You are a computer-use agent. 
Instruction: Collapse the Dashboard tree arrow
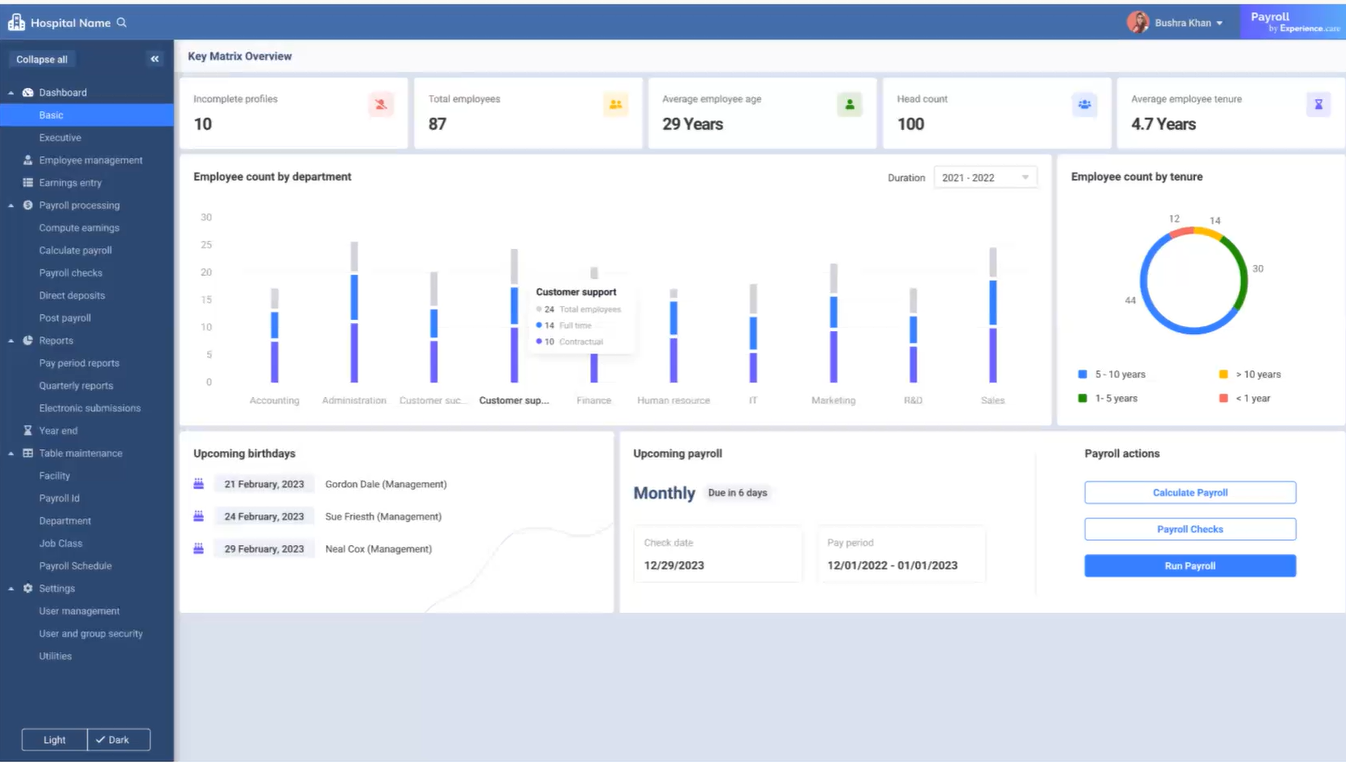coord(11,93)
